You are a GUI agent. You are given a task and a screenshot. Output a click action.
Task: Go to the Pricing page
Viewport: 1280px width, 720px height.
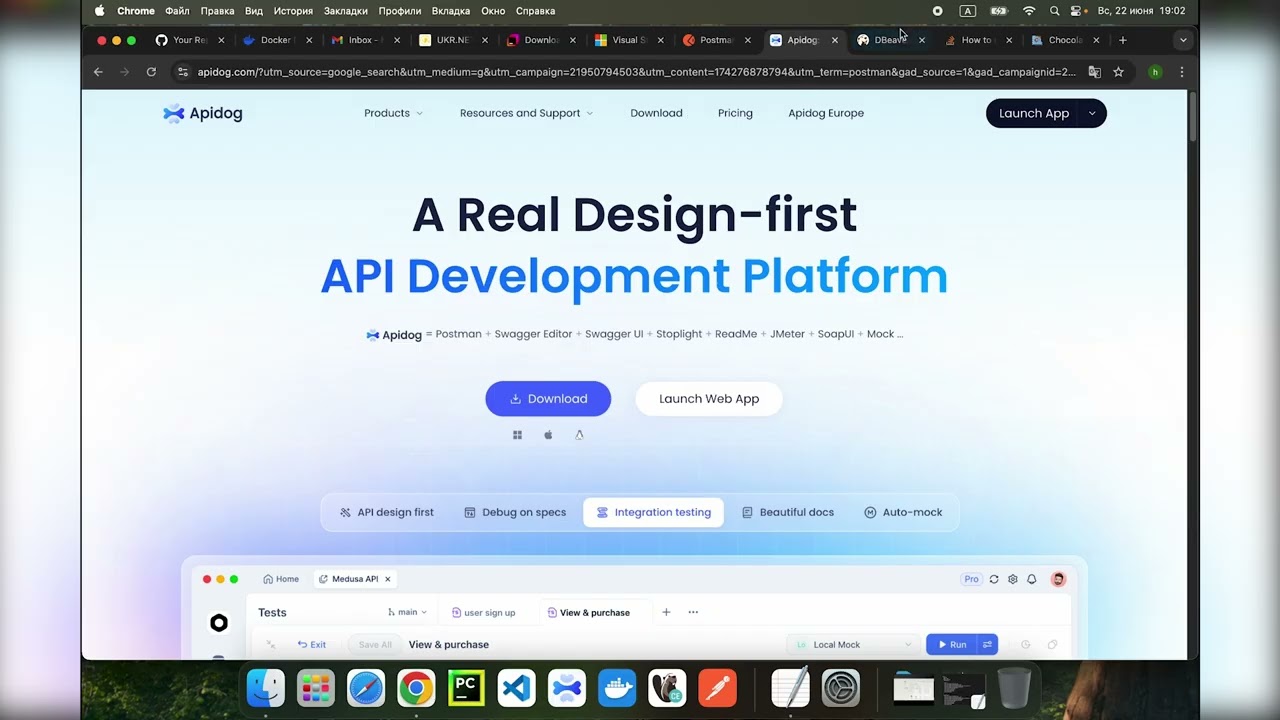(735, 113)
